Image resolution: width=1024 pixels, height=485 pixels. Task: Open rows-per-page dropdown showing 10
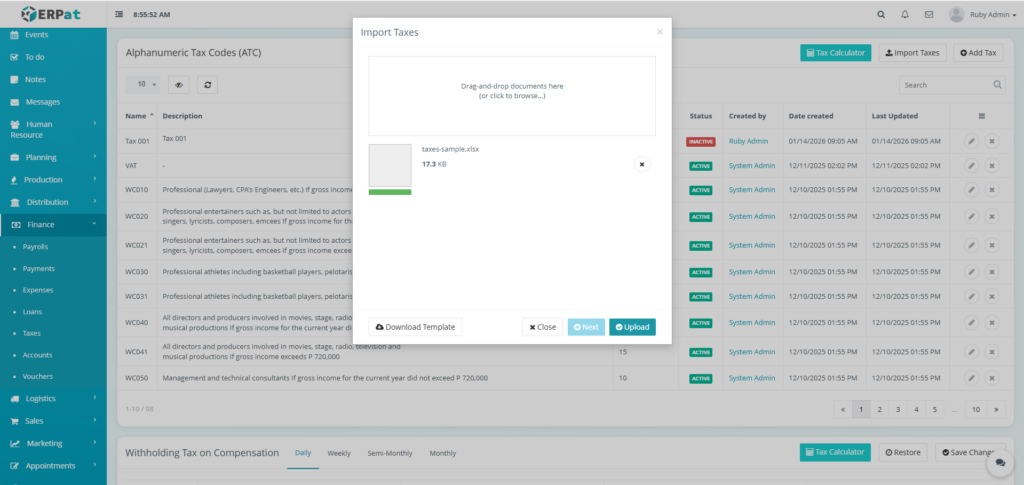tap(143, 84)
